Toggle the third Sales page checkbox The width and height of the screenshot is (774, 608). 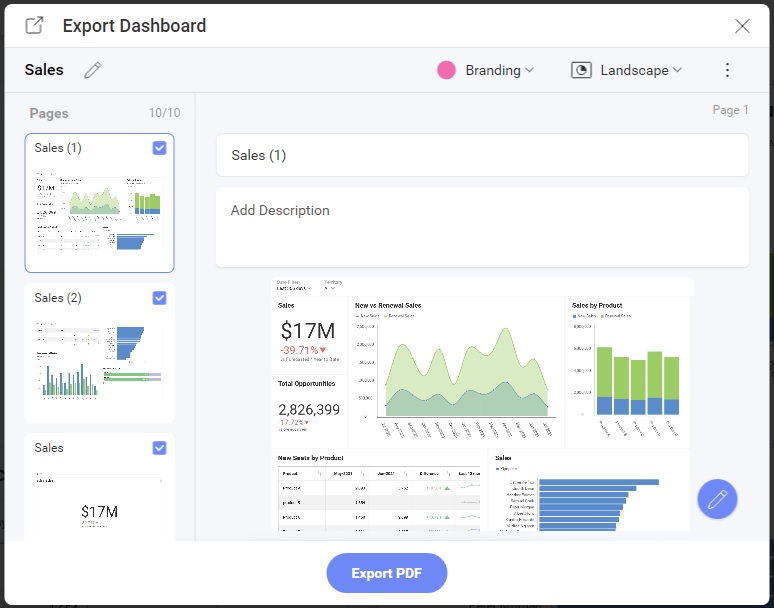tap(159, 448)
